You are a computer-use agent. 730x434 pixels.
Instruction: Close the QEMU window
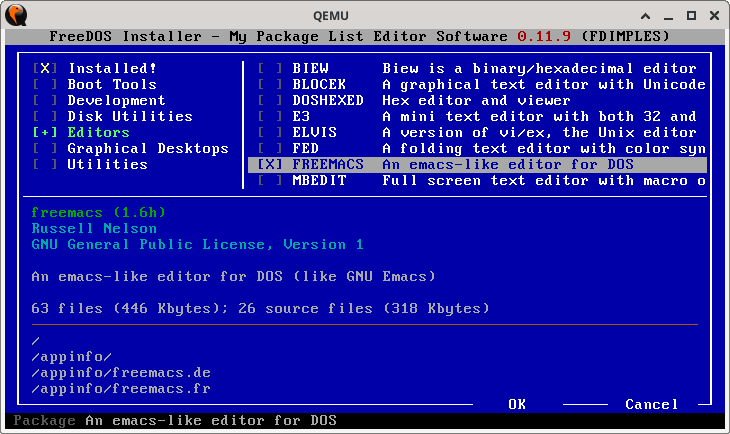pyautogui.click(x=715, y=16)
